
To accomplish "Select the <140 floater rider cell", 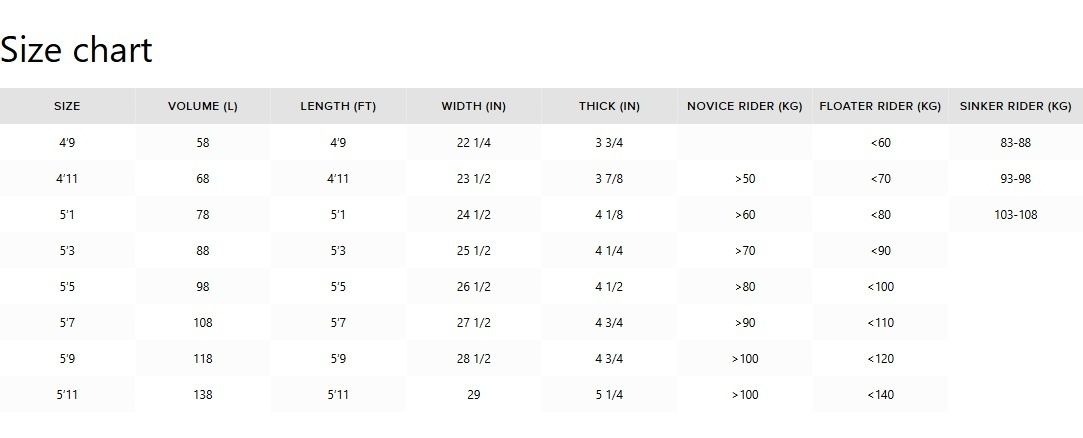I will pos(880,395).
